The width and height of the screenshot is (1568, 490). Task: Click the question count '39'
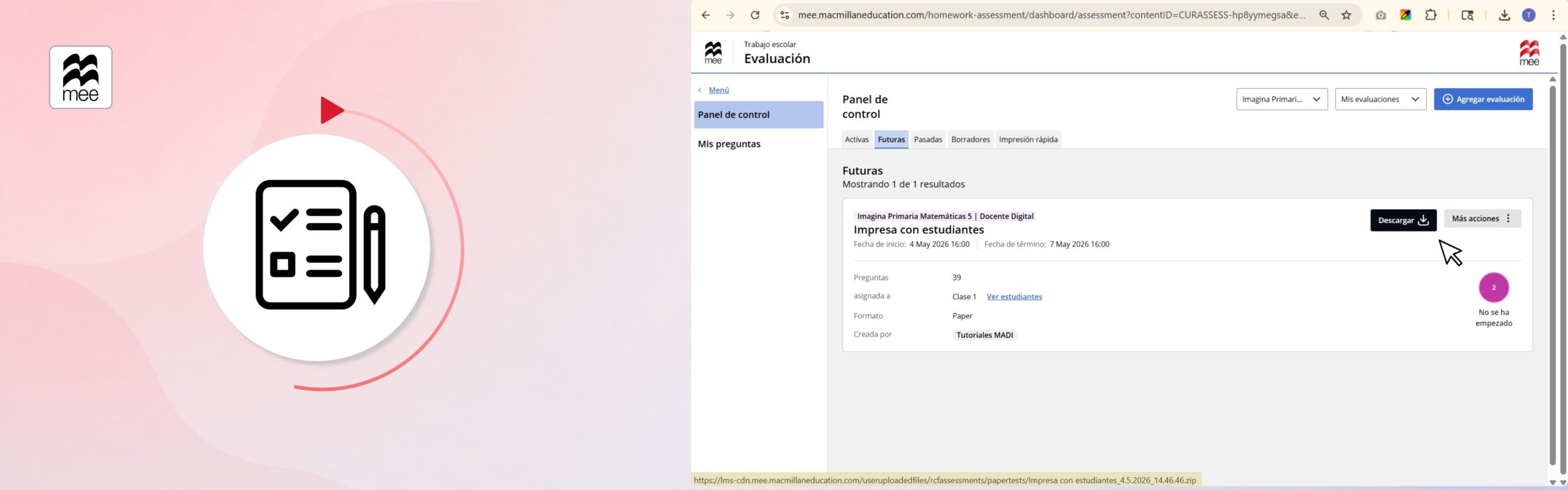tap(957, 277)
